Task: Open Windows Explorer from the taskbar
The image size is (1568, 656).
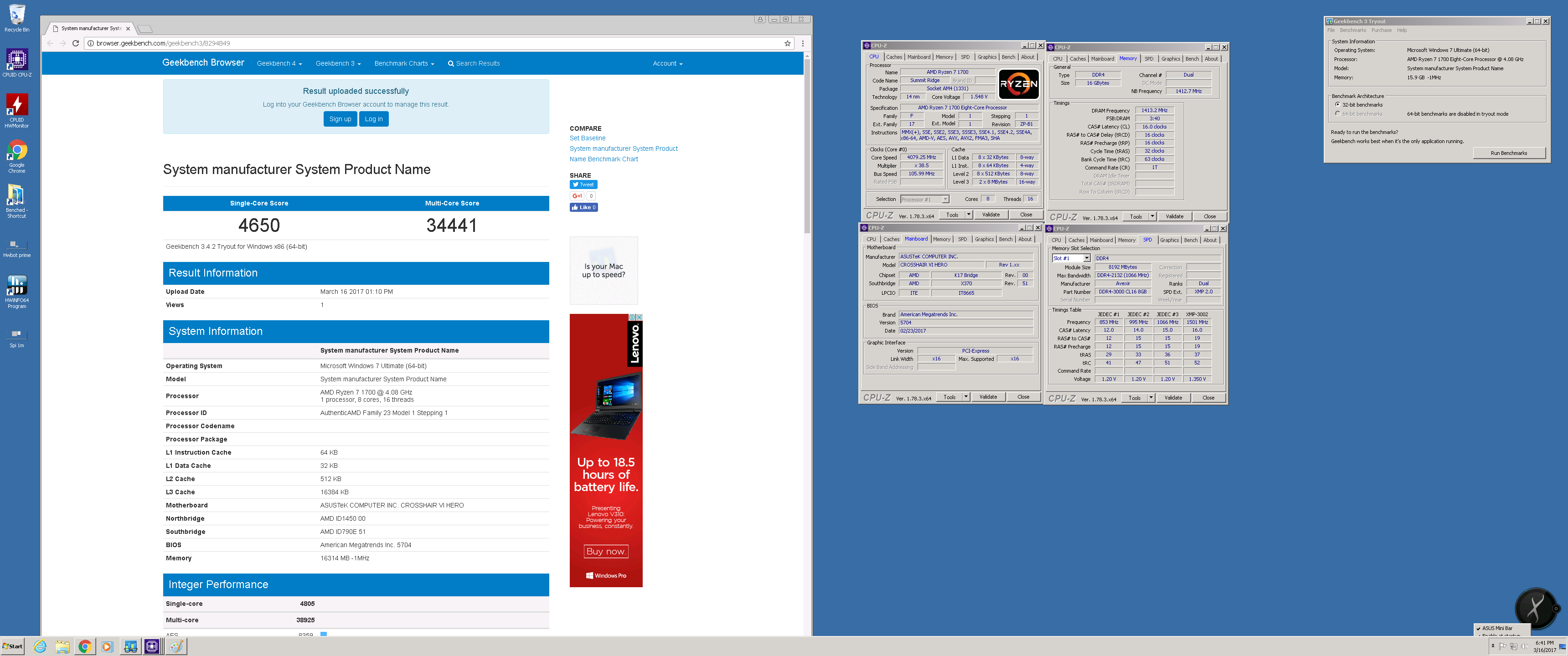Action: pyautogui.click(x=62, y=646)
